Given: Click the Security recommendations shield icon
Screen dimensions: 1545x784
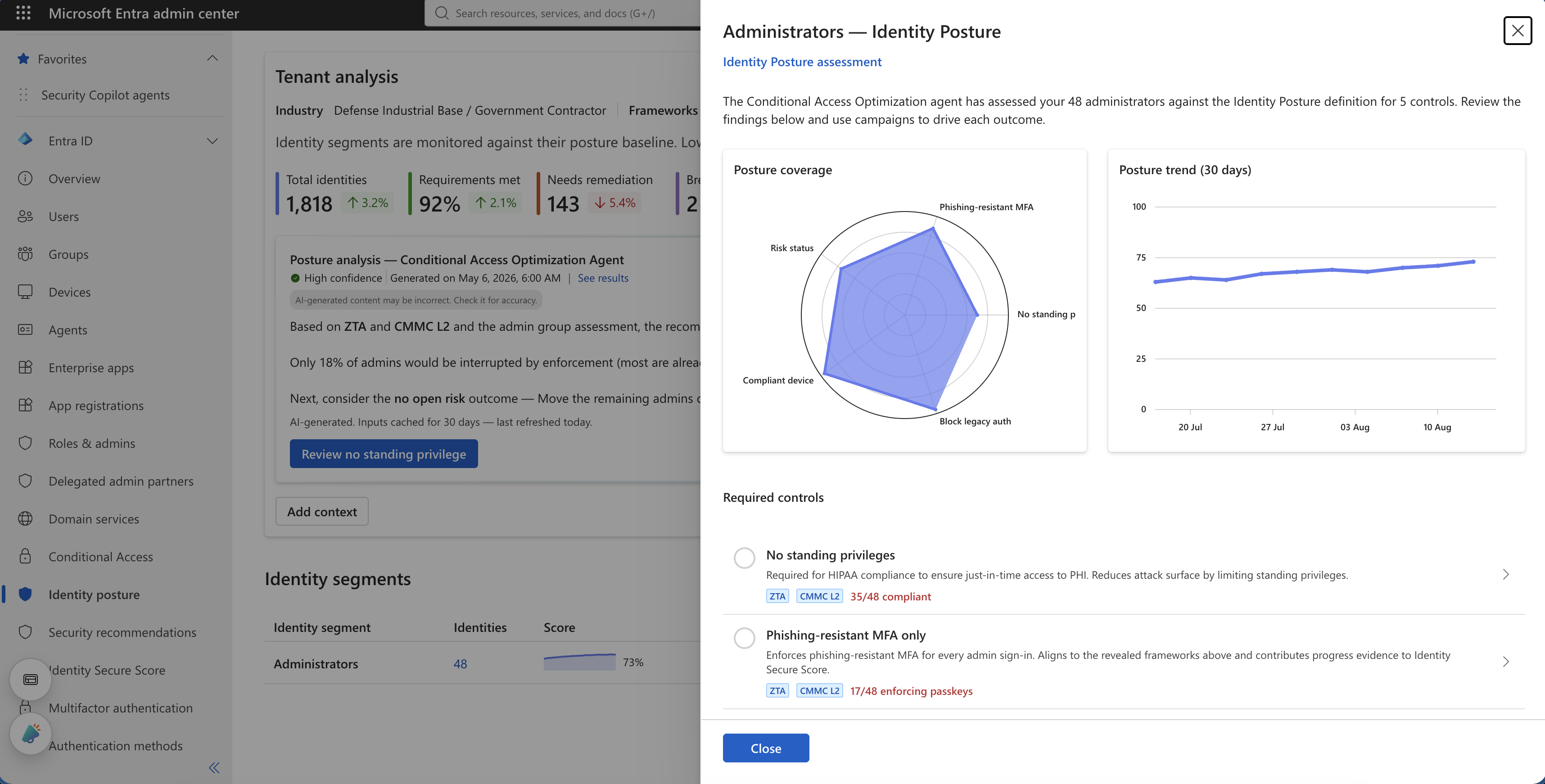Looking at the screenshot, I should (25, 631).
